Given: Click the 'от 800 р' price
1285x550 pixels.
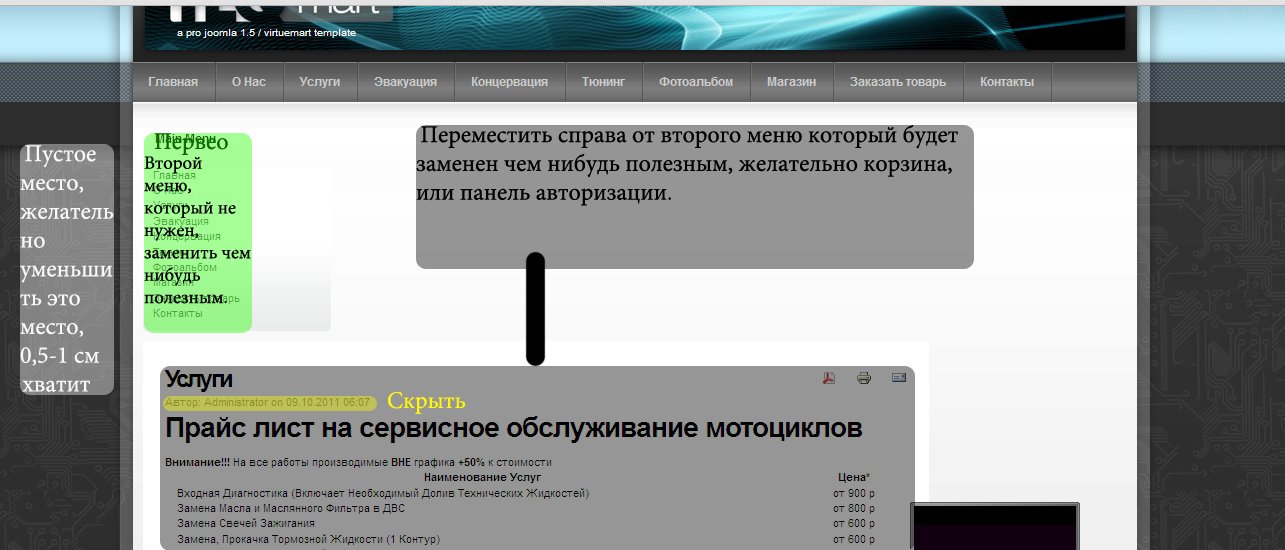Looking at the screenshot, I should click(854, 508).
